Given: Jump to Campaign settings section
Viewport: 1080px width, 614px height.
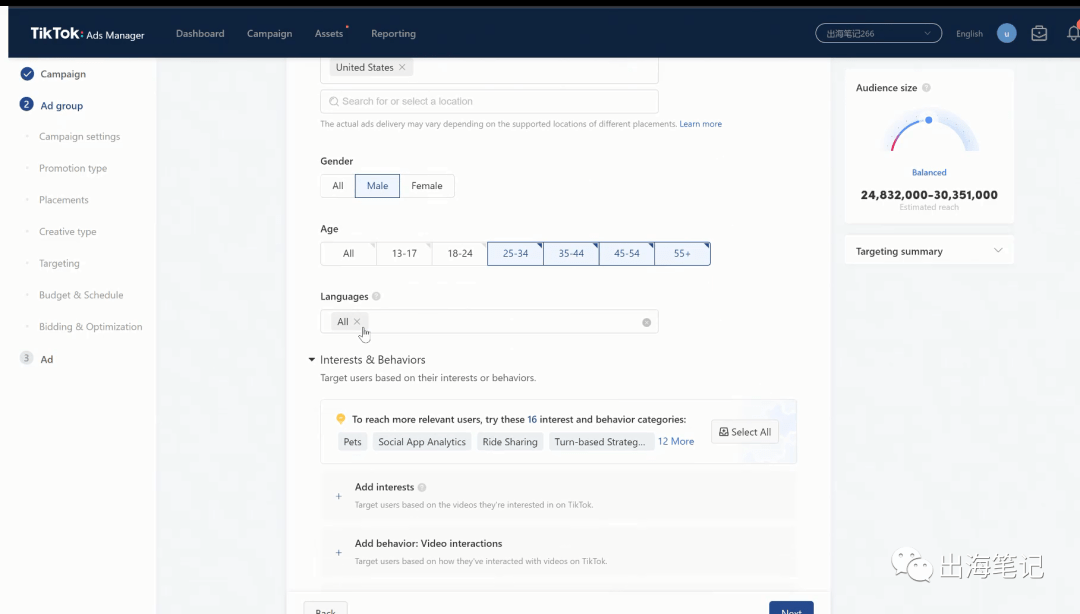Looking at the screenshot, I should click(x=79, y=136).
